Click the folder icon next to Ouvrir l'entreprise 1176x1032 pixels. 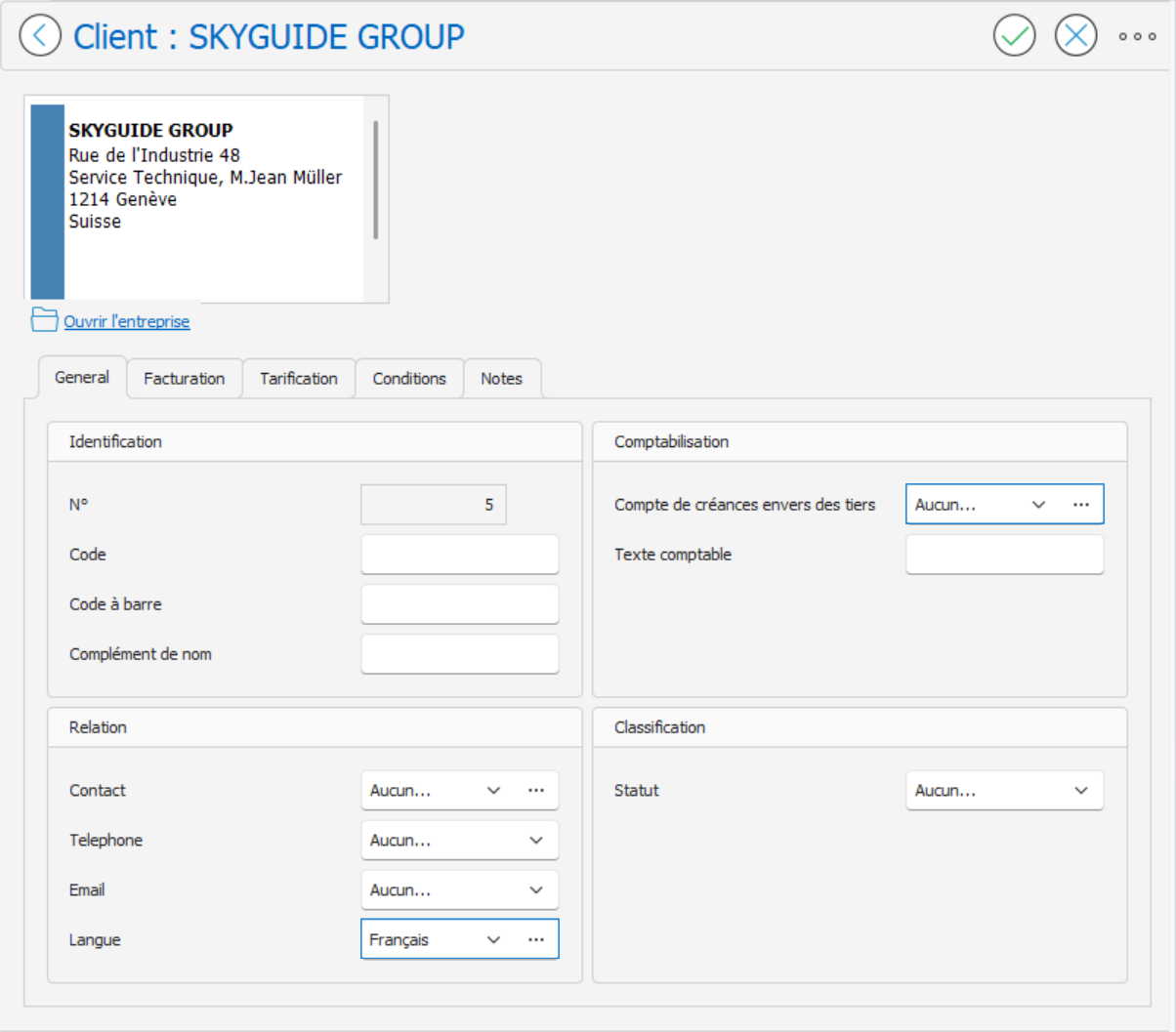tap(44, 319)
